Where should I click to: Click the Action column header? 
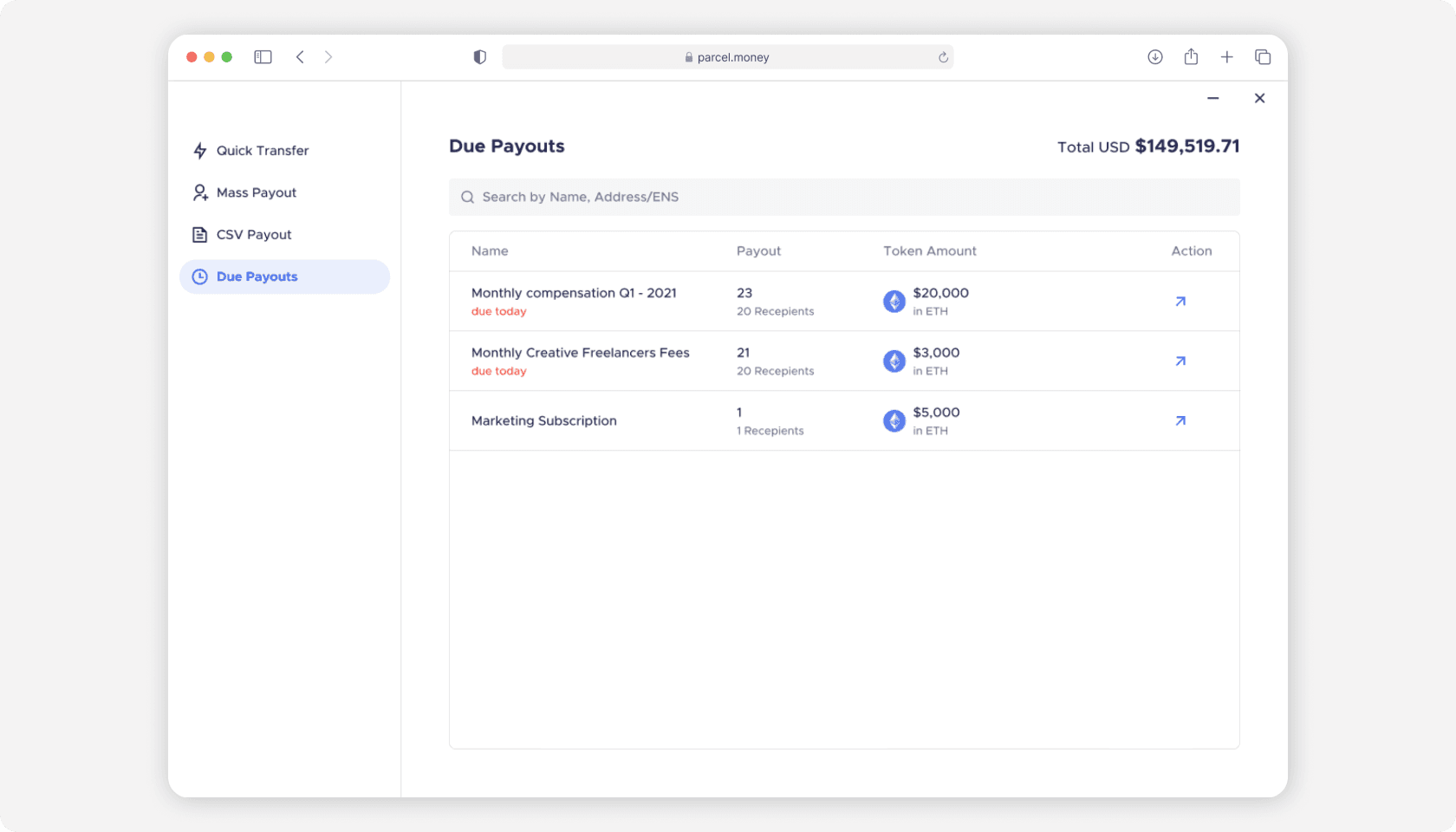[x=1192, y=251]
